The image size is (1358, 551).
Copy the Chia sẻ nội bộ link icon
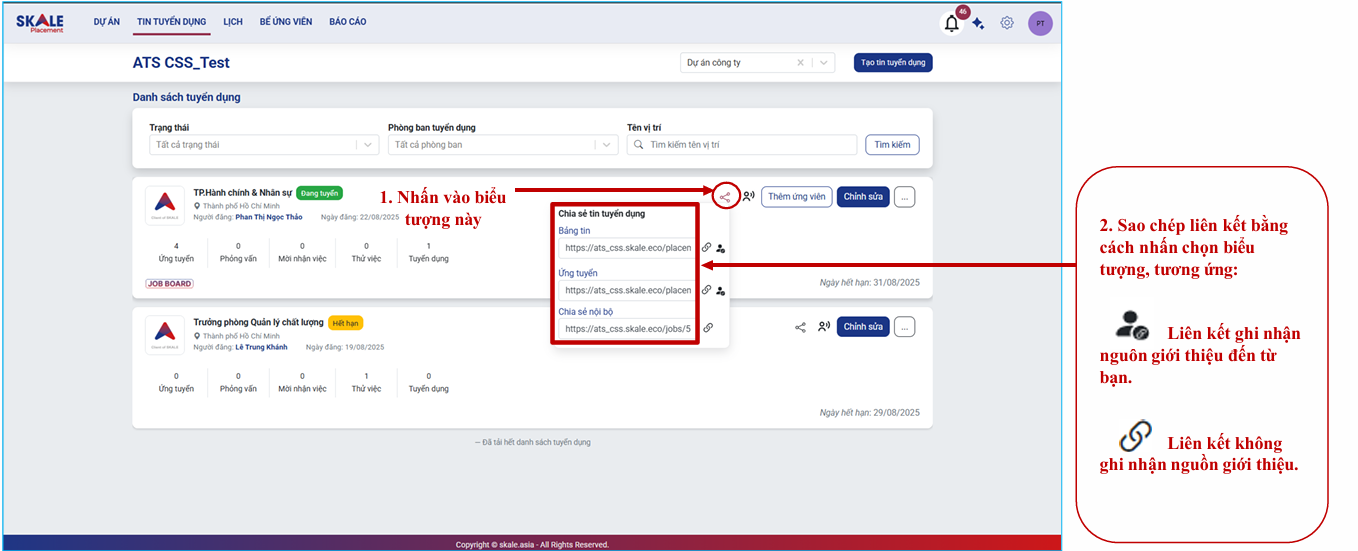[707, 327]
